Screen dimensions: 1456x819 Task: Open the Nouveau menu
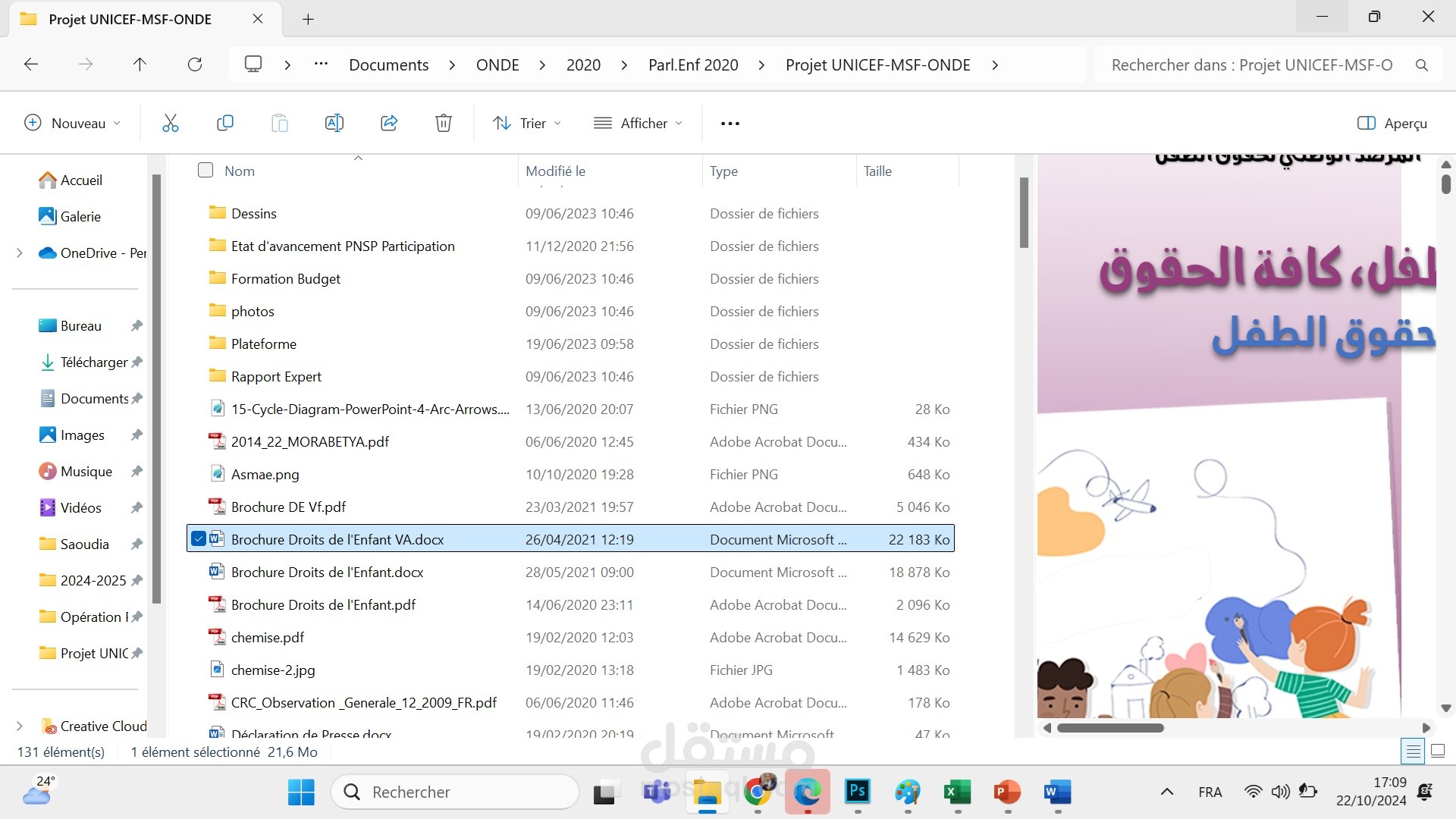[73, 123]
